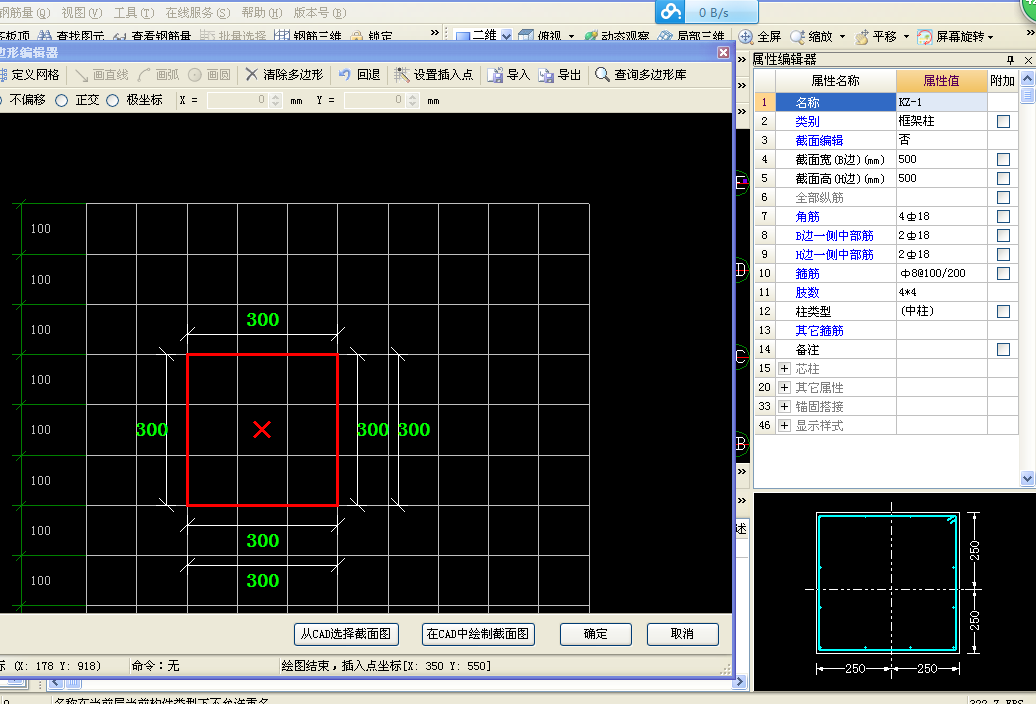Tick the 附加 checkbox for 截面高 row
Image resolution: width=1036 pixels, height=704 pixels.
click(x=1003, y=178)
